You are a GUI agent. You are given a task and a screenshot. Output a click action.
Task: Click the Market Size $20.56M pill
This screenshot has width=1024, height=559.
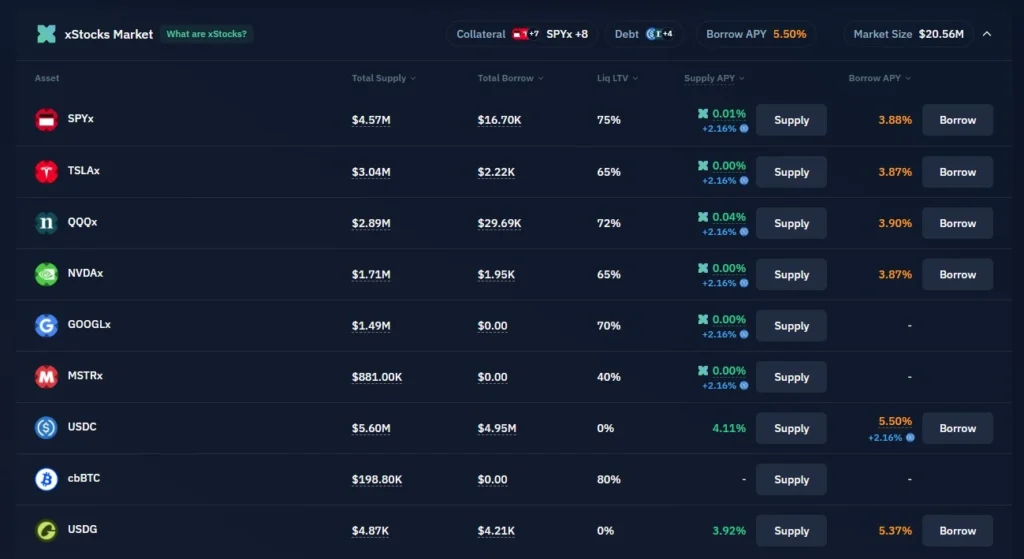(x=908, y=34)
